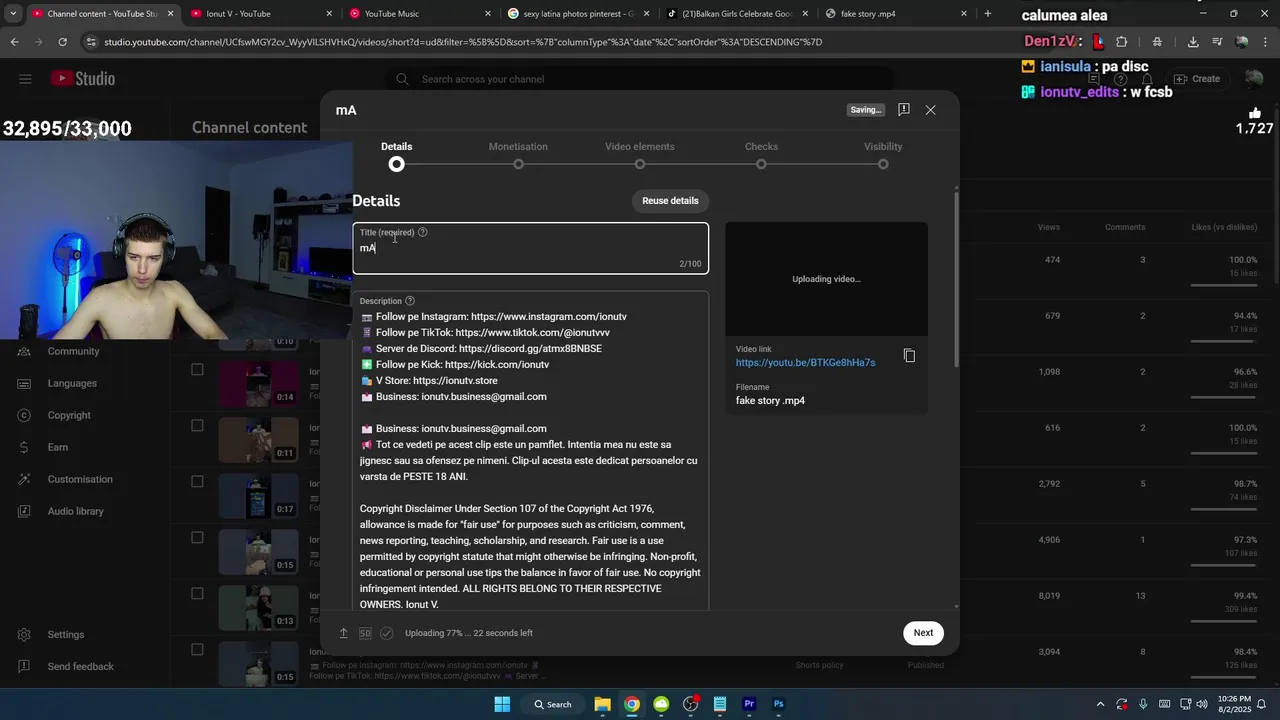Reload the page in Chrome
The height and width of the screenshot is (720, 1280).
[62, 42]
